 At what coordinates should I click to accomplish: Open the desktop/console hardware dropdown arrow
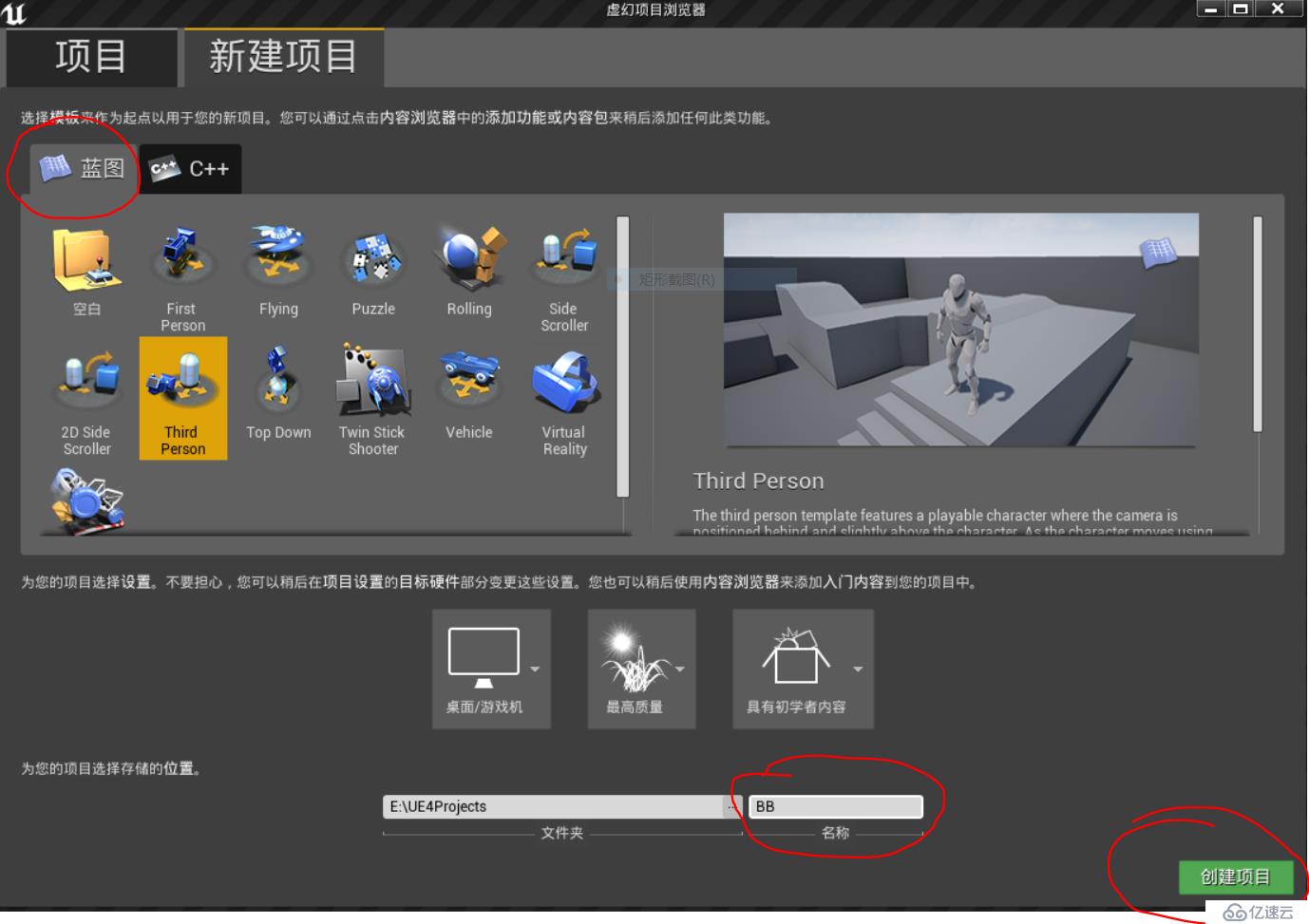click(535, 669)
